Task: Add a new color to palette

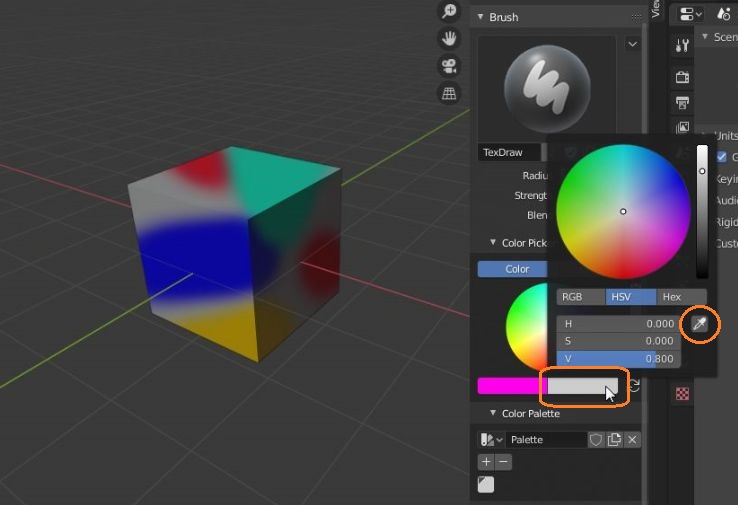Action: click(x=486, y=462)
